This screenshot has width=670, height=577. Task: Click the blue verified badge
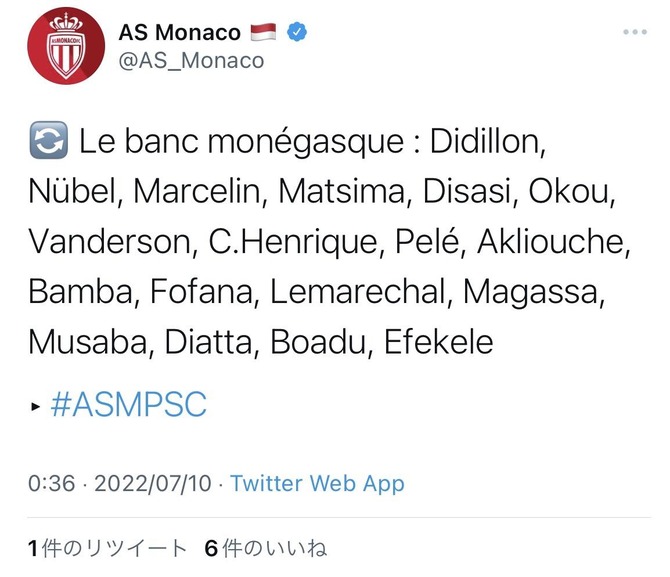coord(297,32)
